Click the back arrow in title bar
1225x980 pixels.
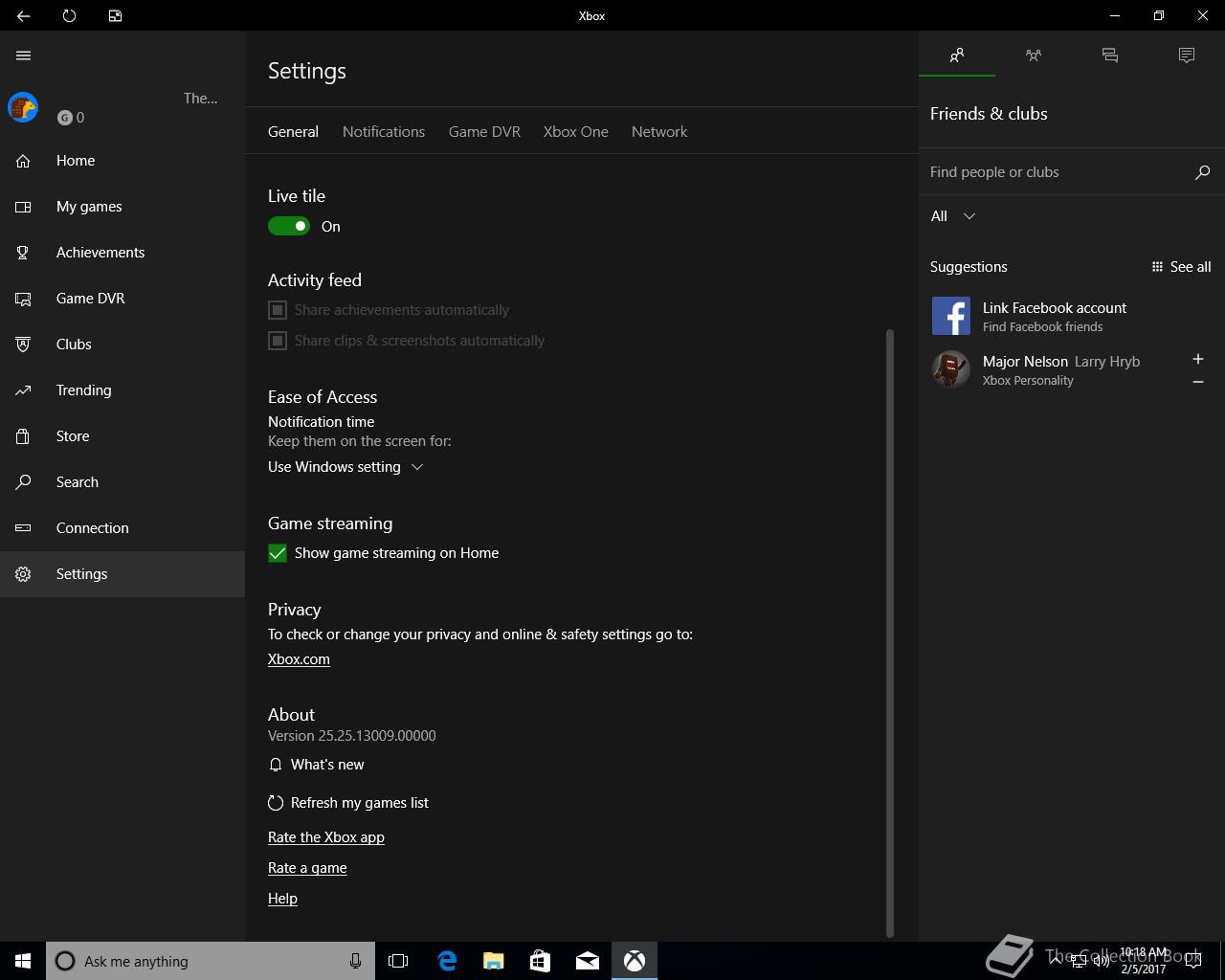point(23,15)
